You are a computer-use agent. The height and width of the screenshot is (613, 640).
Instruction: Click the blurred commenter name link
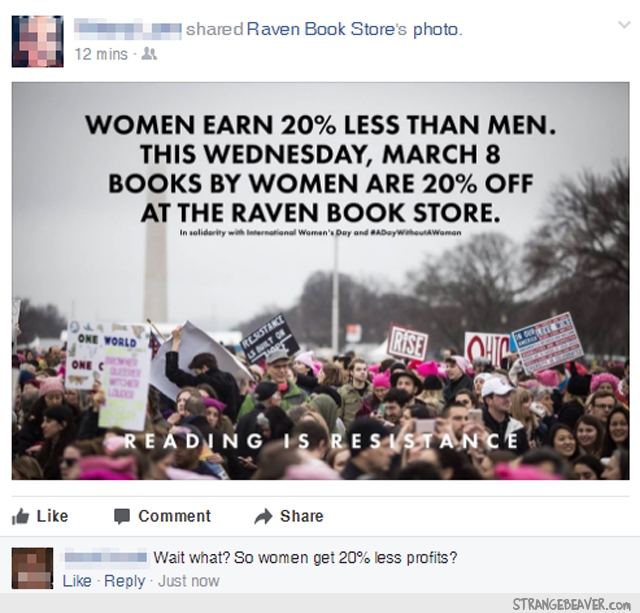click(x=105, y=557)
